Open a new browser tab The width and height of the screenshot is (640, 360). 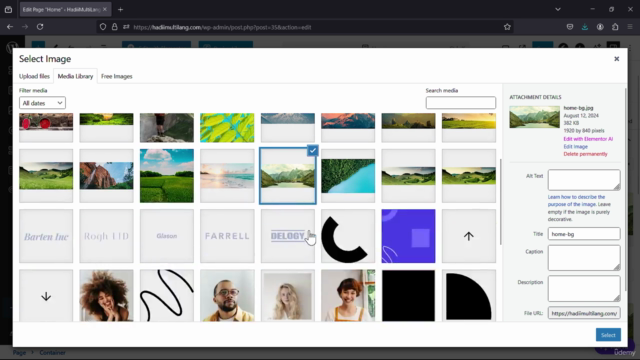pyautogui.click(x=120, y=9)
